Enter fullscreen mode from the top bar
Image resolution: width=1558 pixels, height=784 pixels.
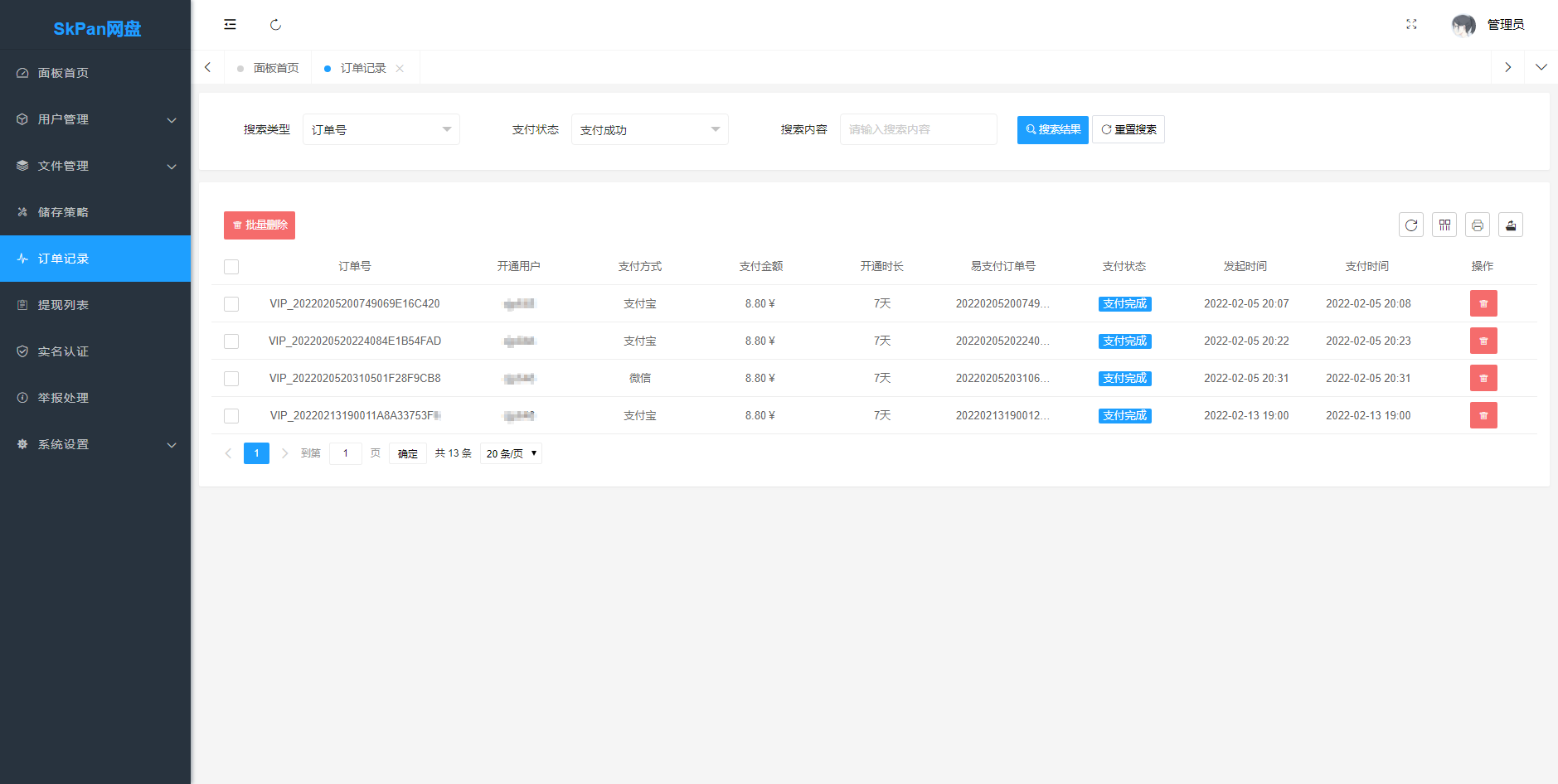pos(1412,25)
